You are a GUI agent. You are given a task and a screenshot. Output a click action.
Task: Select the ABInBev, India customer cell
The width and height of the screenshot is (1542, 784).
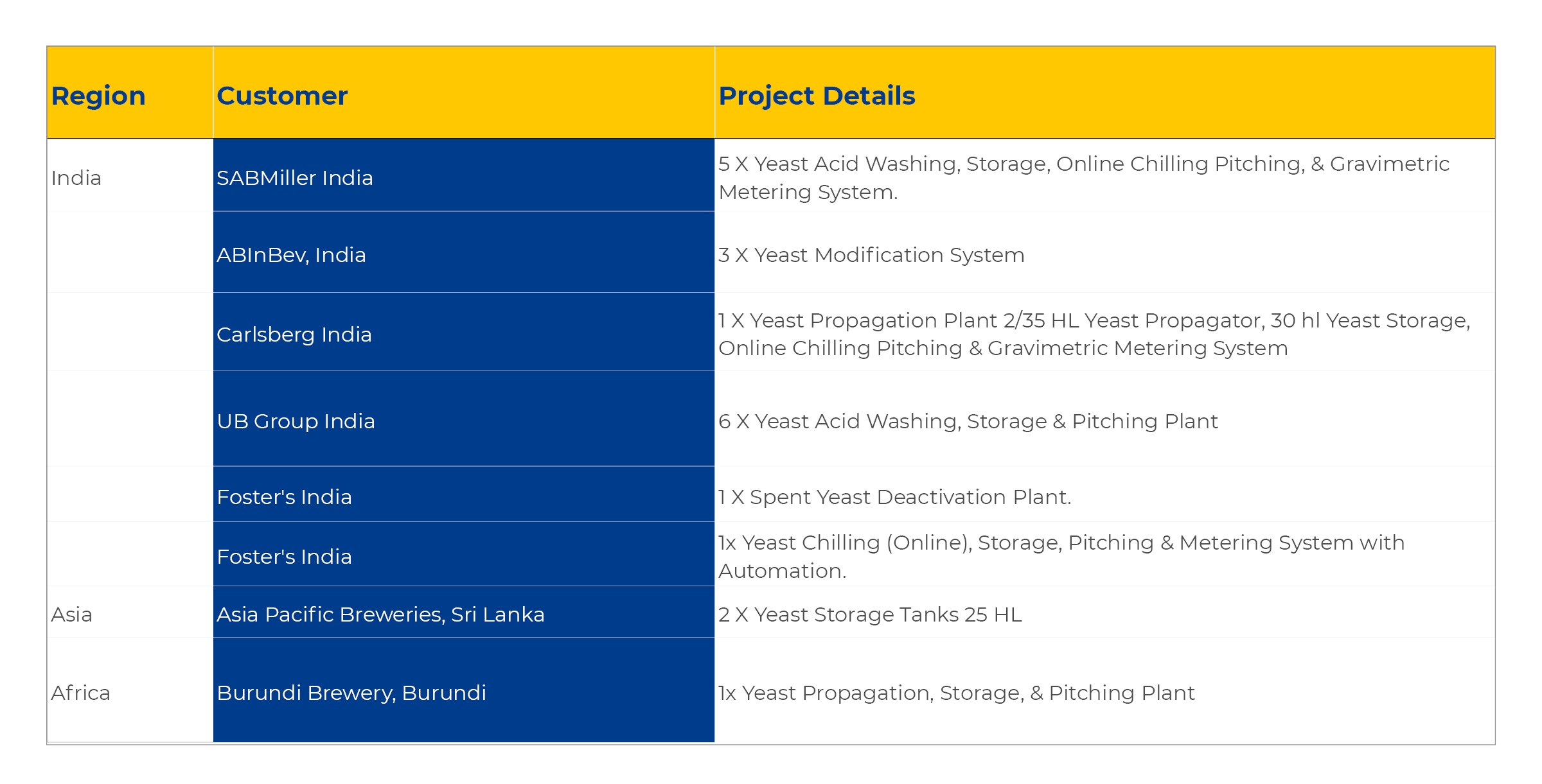tap(464, 252)
